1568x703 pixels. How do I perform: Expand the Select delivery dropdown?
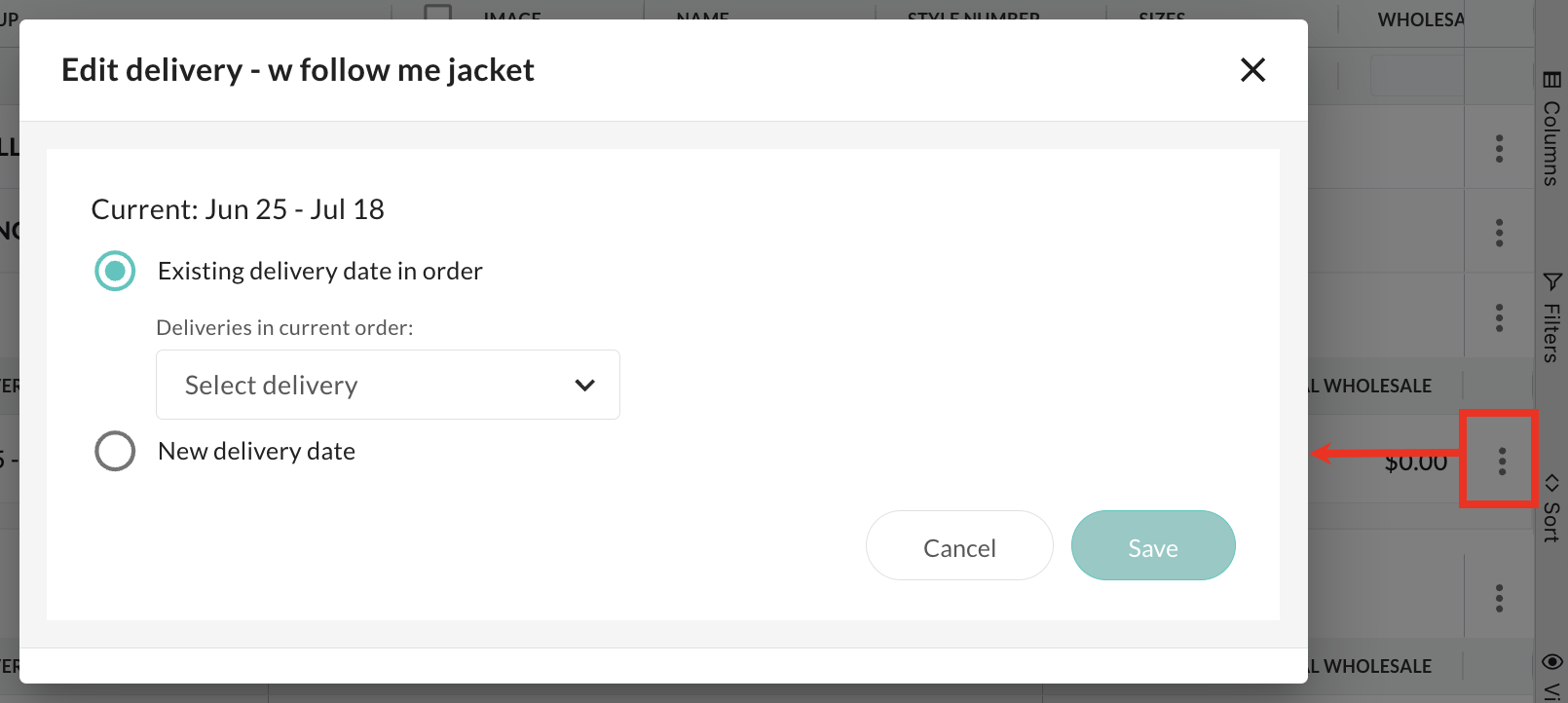(x=388, y=385)
